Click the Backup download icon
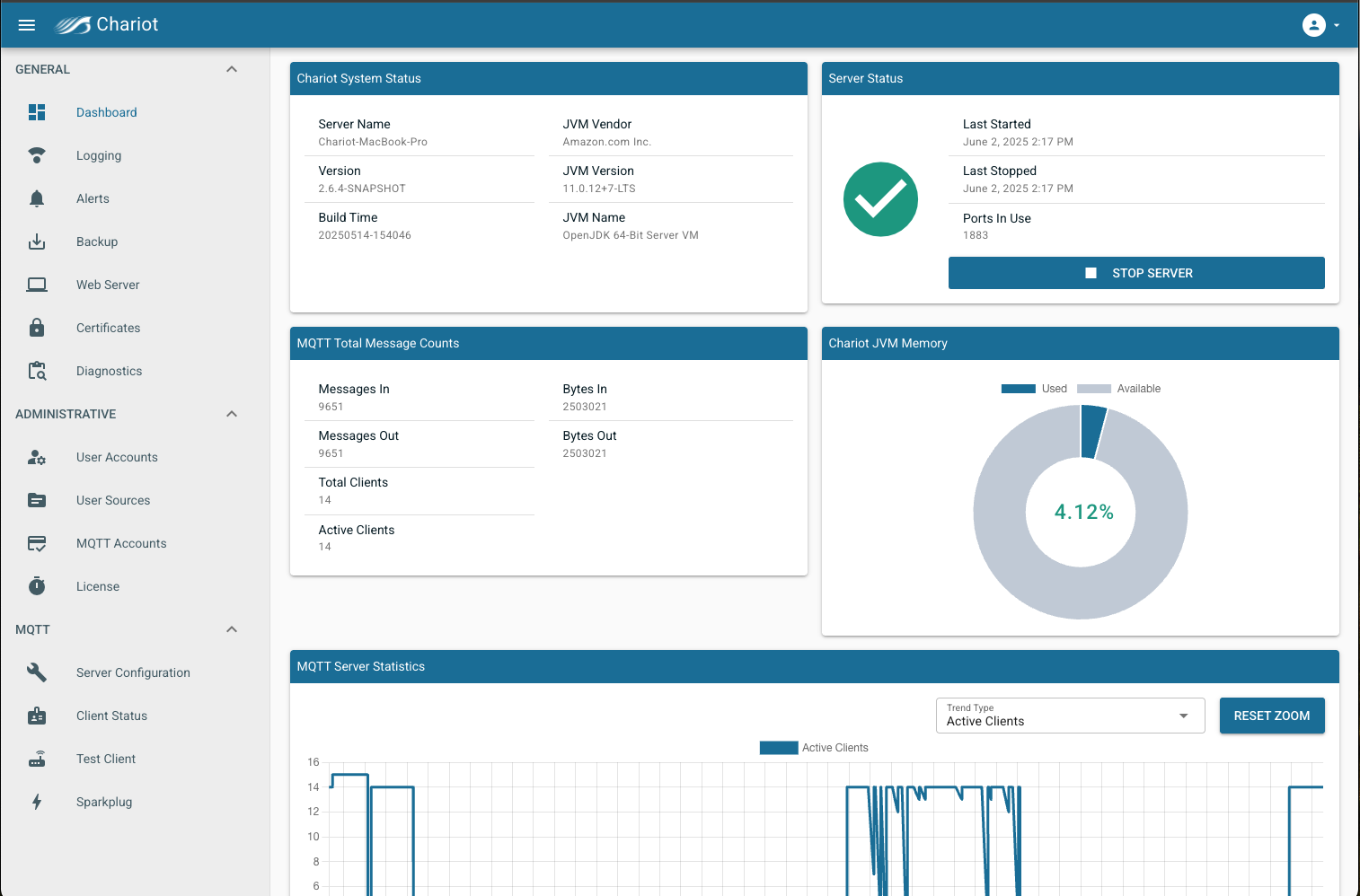Screen dimensions: 1360x896 37,242
